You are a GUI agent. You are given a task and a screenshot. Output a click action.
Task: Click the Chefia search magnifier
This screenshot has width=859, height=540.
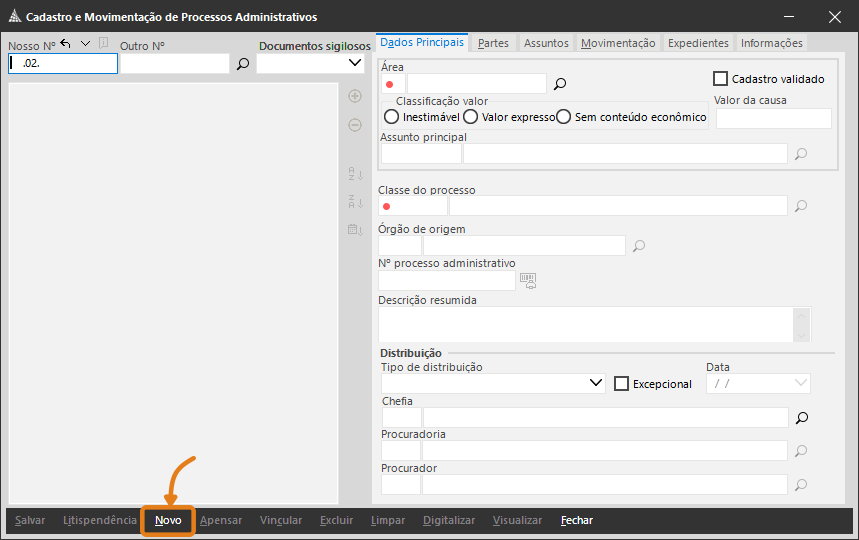click(800, 417)
